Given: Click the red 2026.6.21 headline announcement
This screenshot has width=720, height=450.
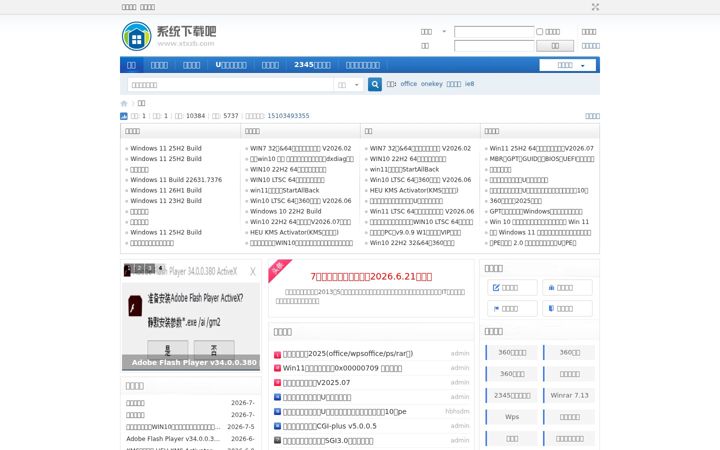Looking at the screenshot, I should click(x=371, y=276).
